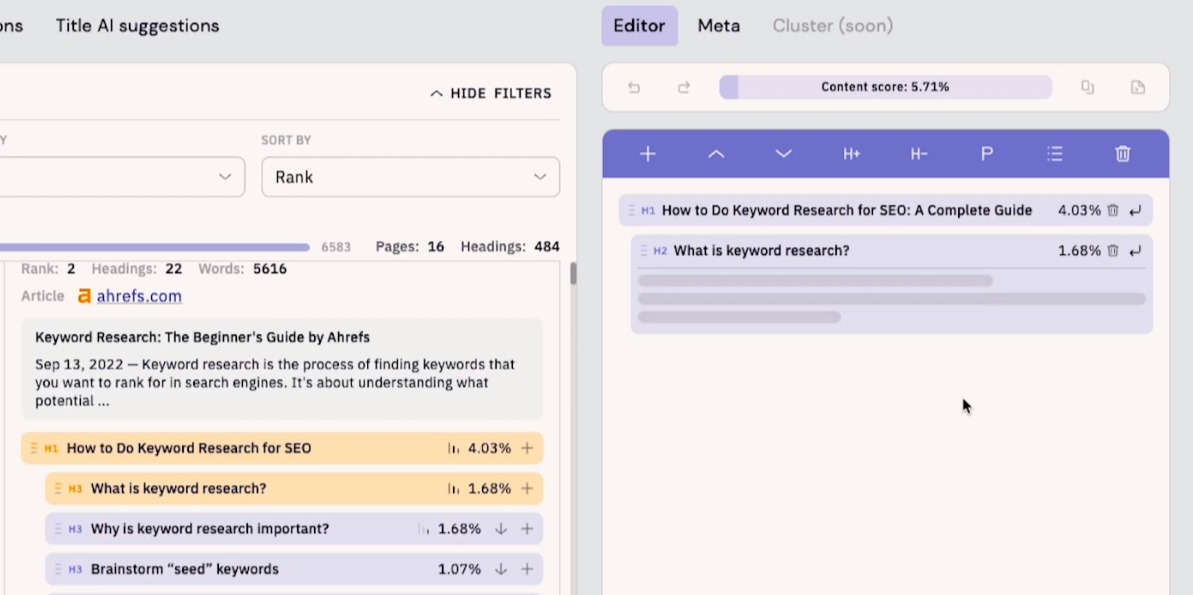Add 'Brainstorm seed keywords' heading via plus icon
Image resolution: width=1193 pixels, height=595 pixels.
[527, 569]
